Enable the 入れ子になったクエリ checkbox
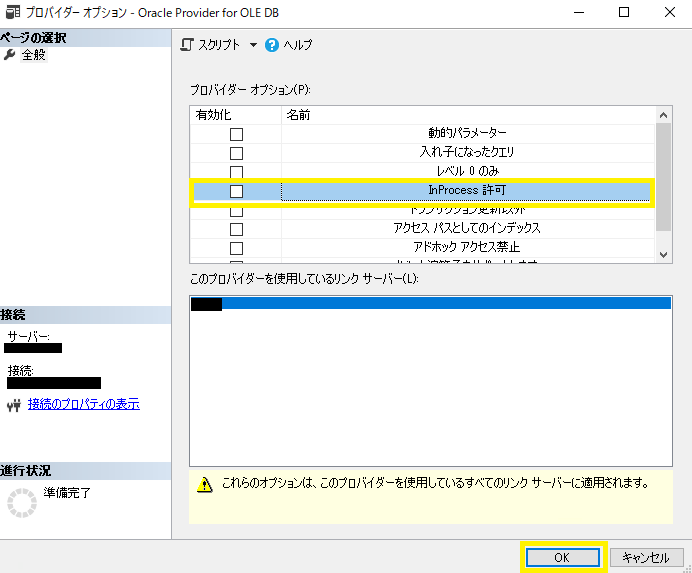Image resolution: width=692 pixels, height=573 pixels. point(237,153)
